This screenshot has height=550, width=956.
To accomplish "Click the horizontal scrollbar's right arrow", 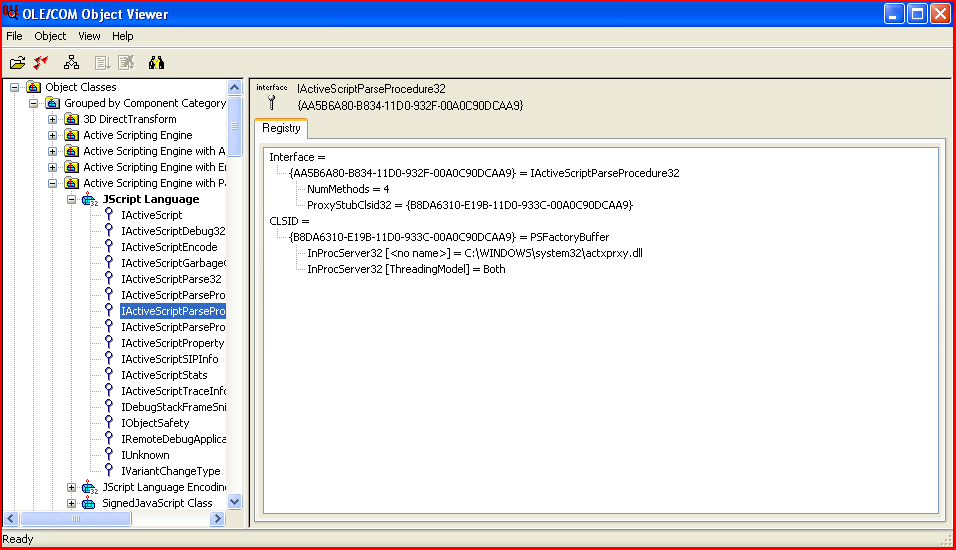I will [x=218, y=518].
